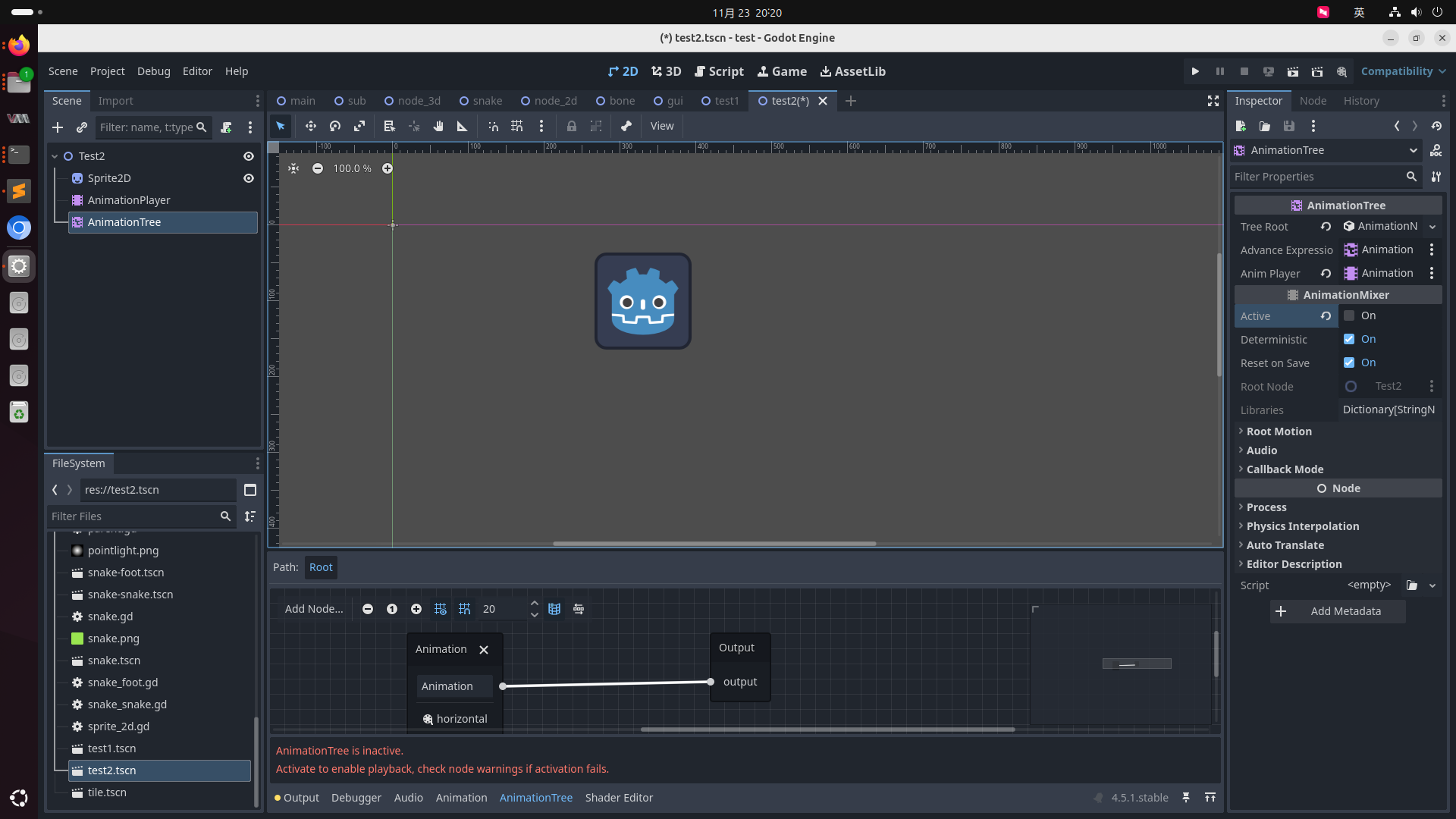Image resolution: width=1456 pixels, height=819 pixels.
Task: Select the Ruler Mode tool
Action: (462, 127)
